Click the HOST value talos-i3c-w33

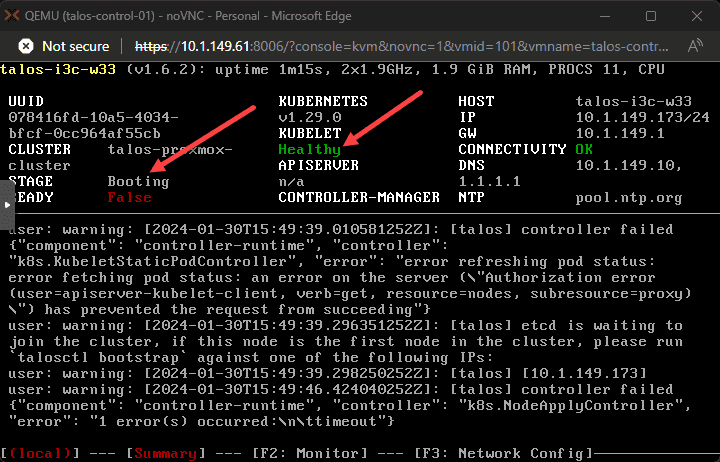[x=634, y=101]
